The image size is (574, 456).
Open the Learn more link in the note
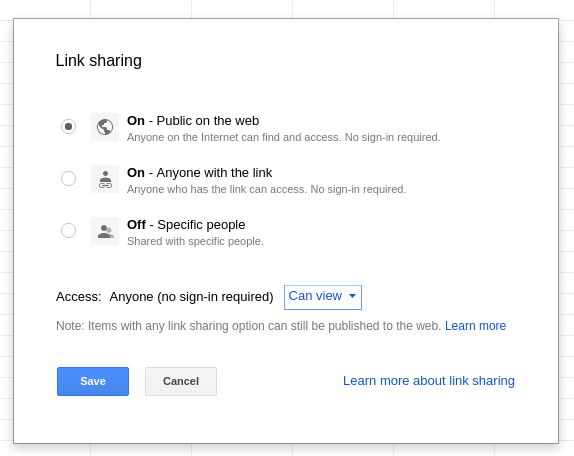475,326
